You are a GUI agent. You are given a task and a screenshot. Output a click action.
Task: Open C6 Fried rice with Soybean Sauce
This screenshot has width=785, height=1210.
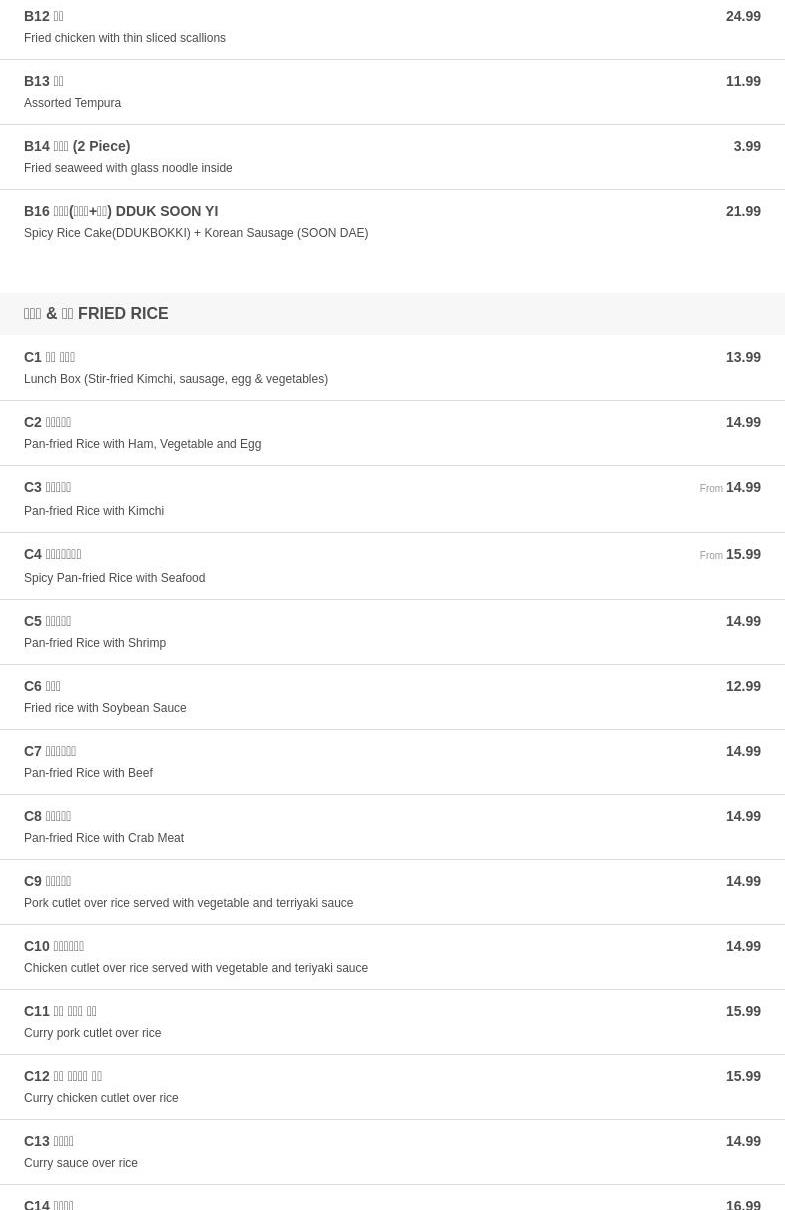point(392,697)
